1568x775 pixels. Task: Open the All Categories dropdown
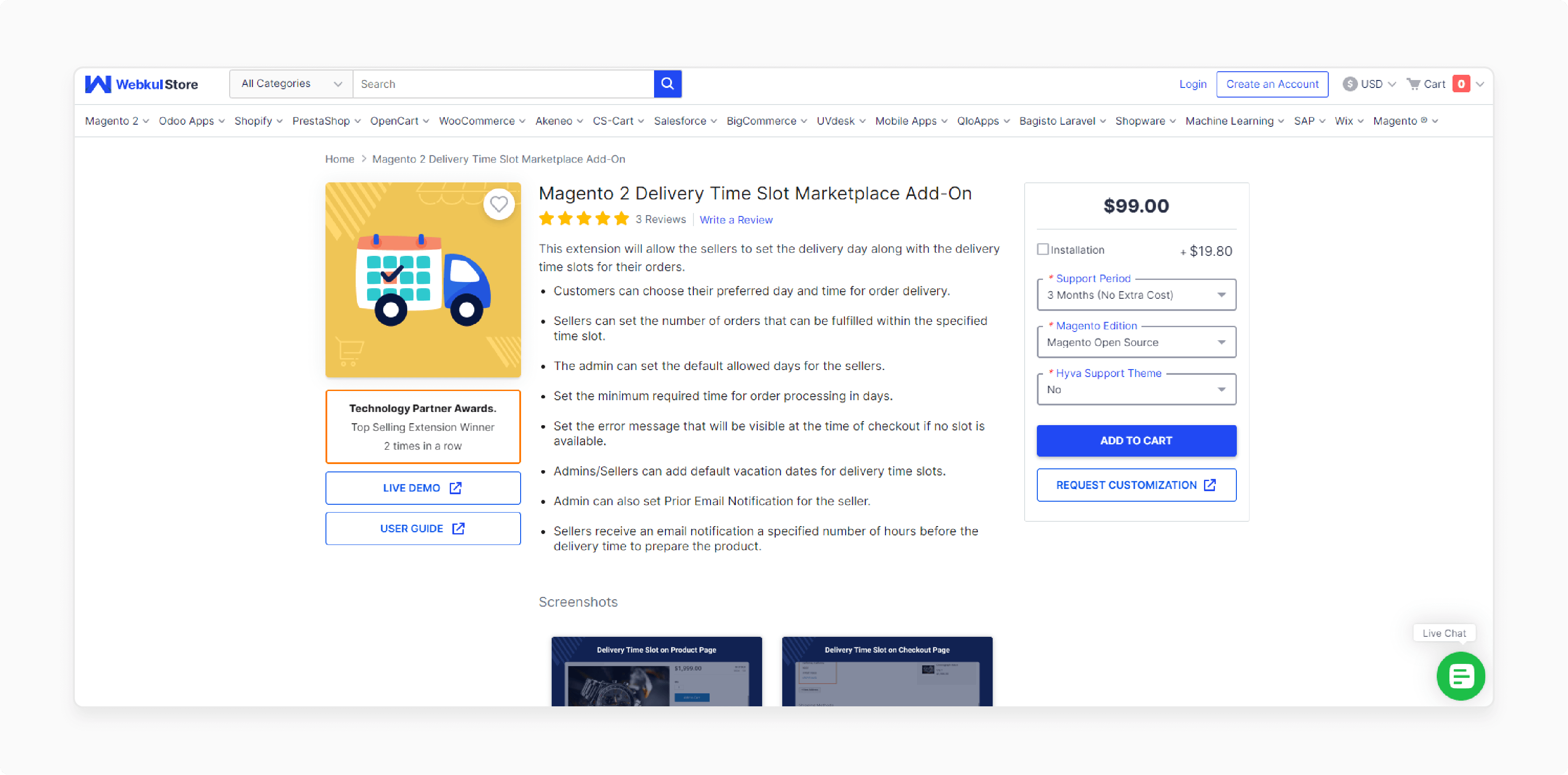[x=291, y=84]
